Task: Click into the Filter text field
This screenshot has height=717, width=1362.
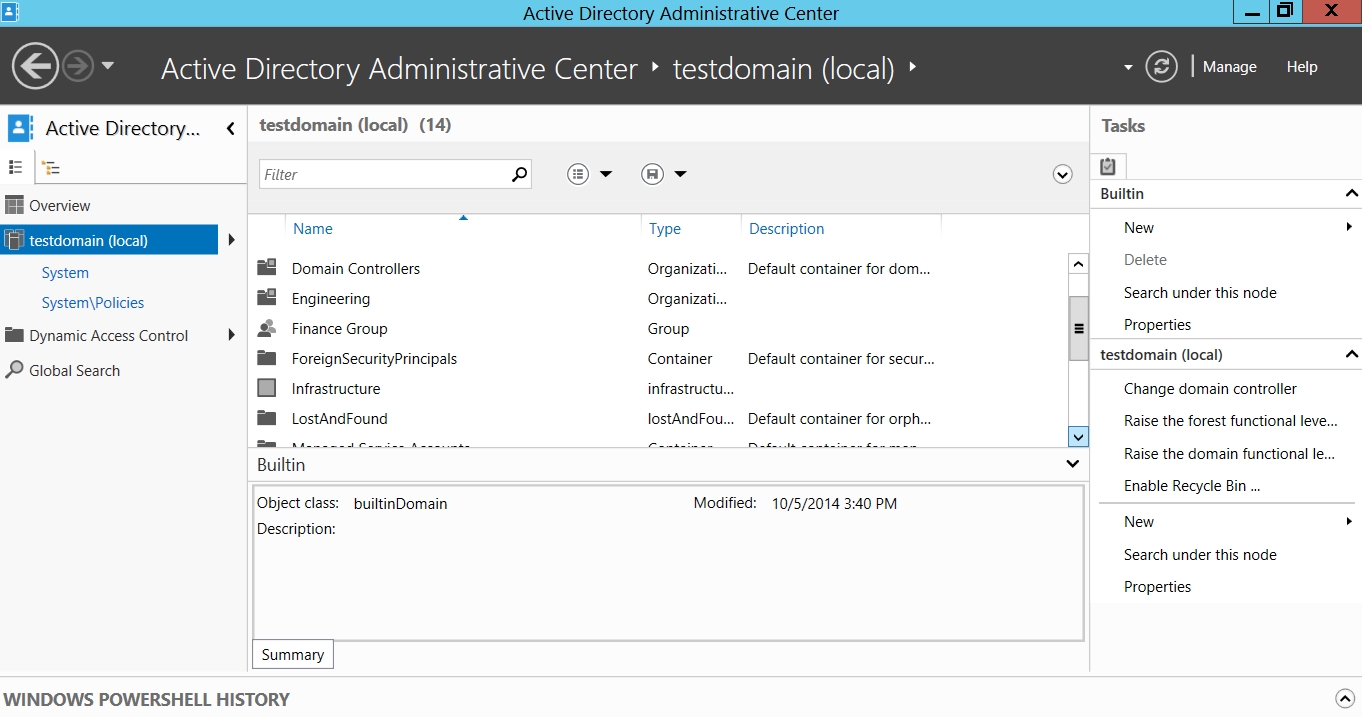Action: pyautogui.click(x=383, y=174)
